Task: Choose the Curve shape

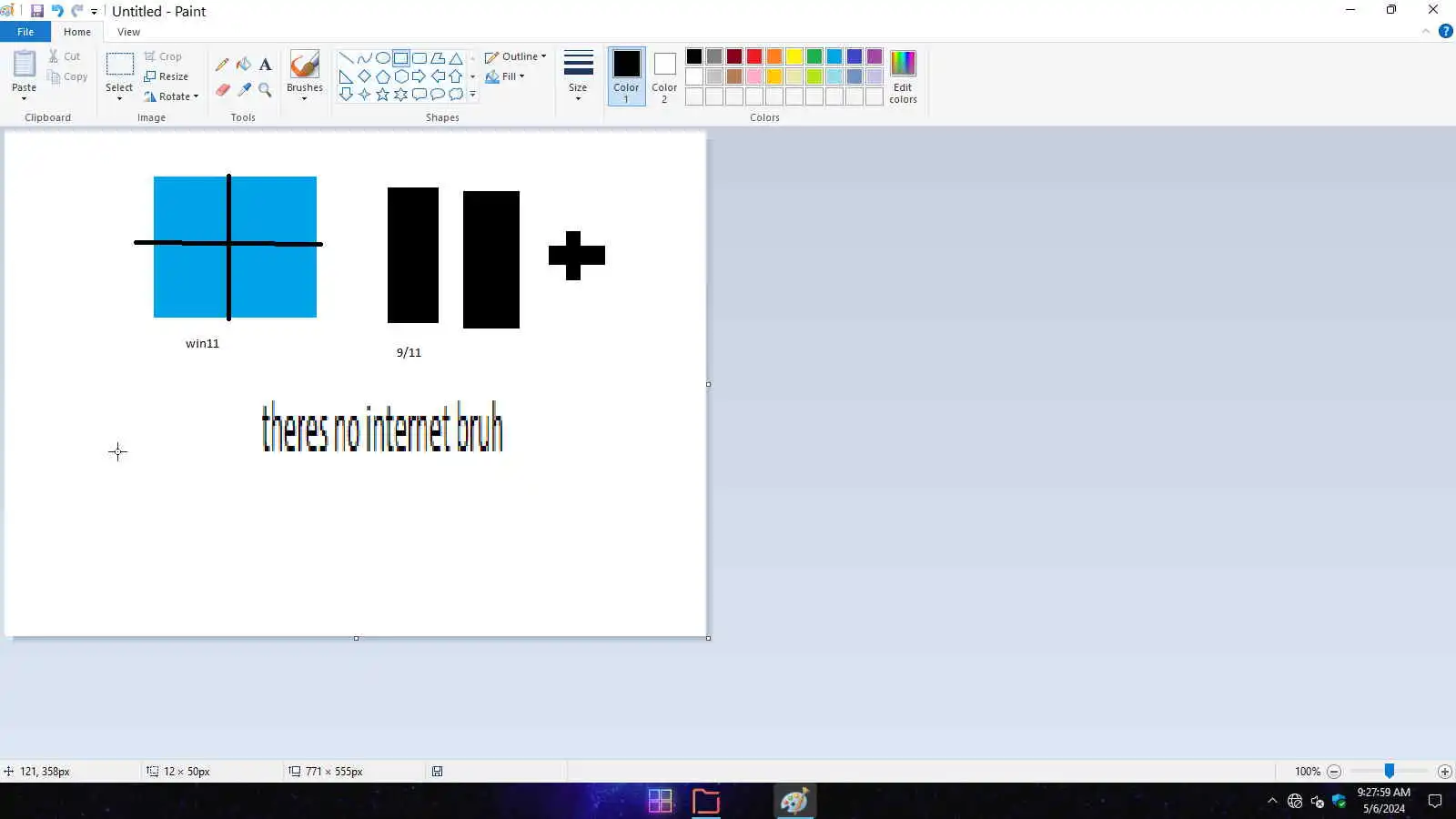Action: point(364,58)
